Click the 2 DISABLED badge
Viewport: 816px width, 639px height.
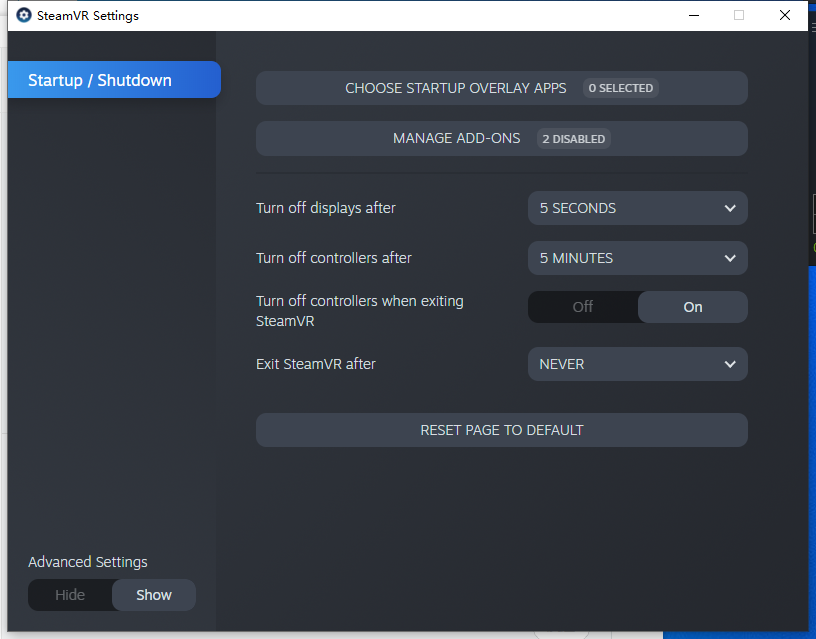pyautogui.click(x=573, y=138)
